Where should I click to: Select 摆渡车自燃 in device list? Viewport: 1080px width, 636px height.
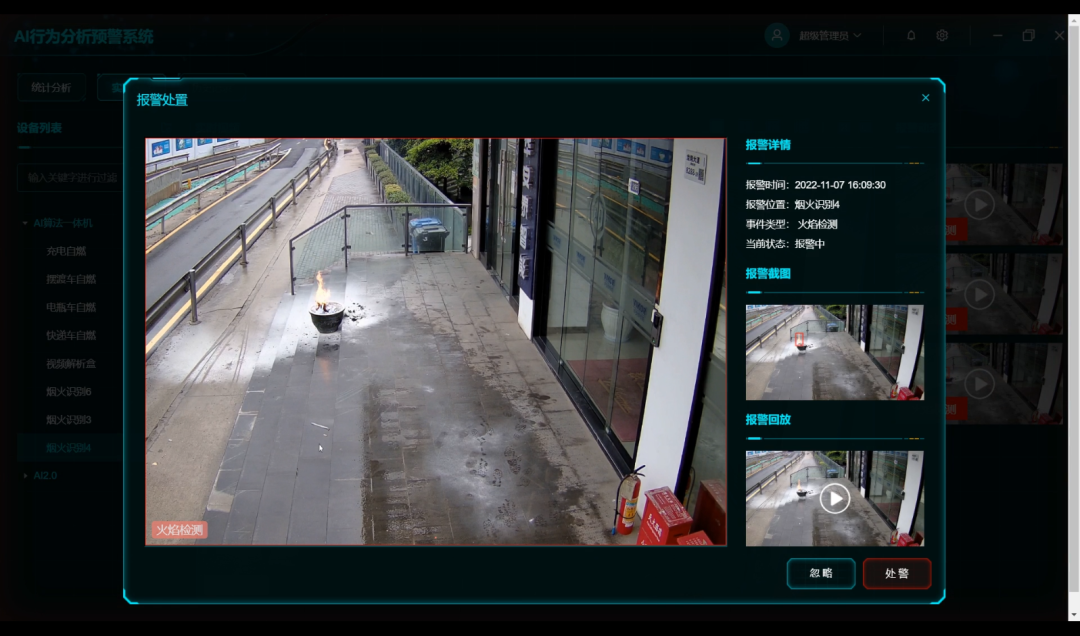71,279
